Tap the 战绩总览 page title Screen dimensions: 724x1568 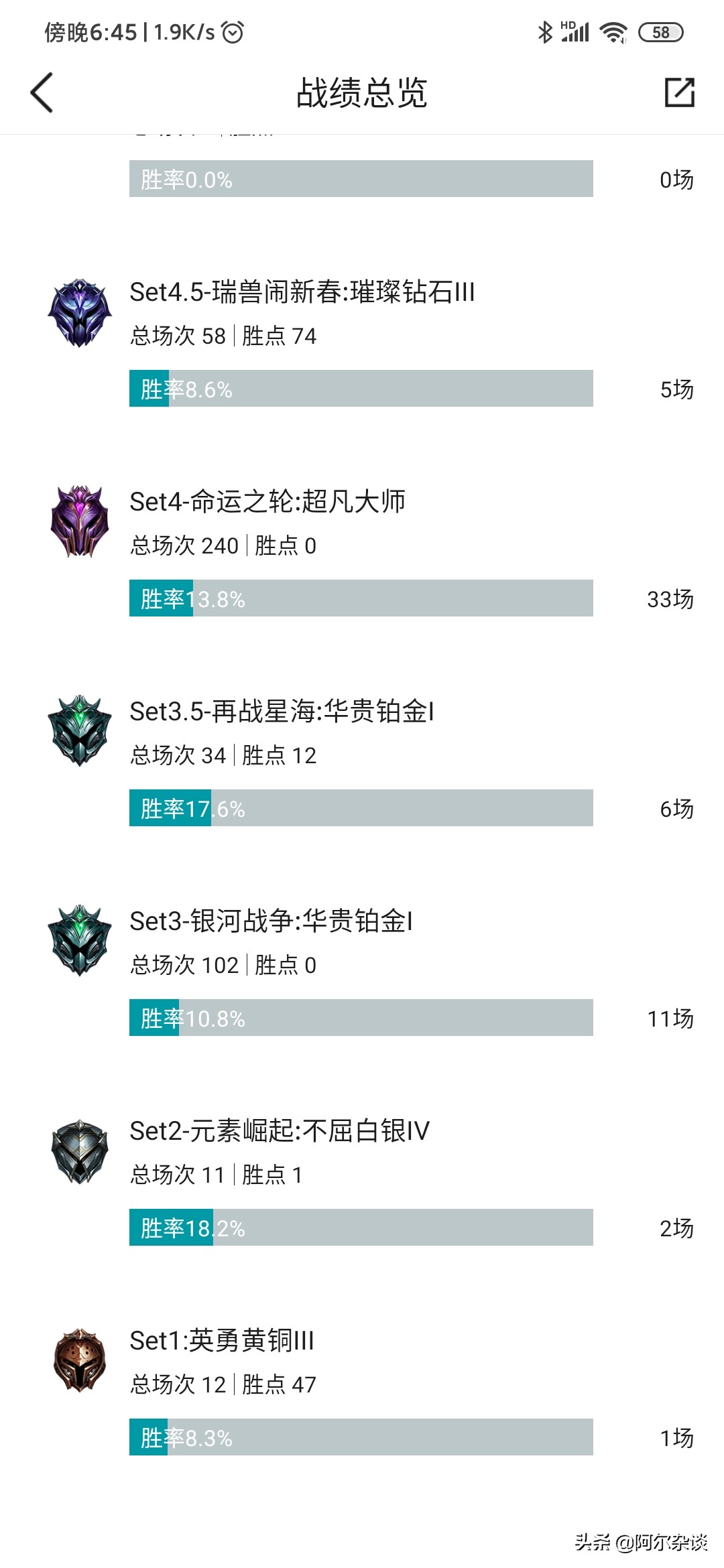coord(361,92)
